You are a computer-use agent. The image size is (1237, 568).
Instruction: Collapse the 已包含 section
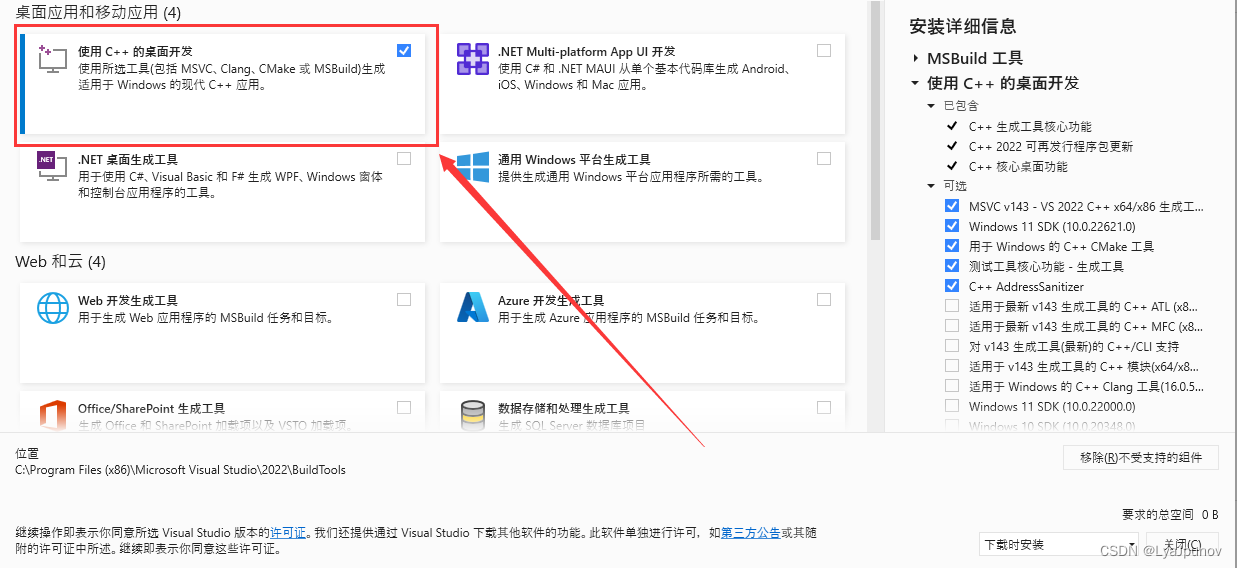pyautogui.click(x=932, y=106)
